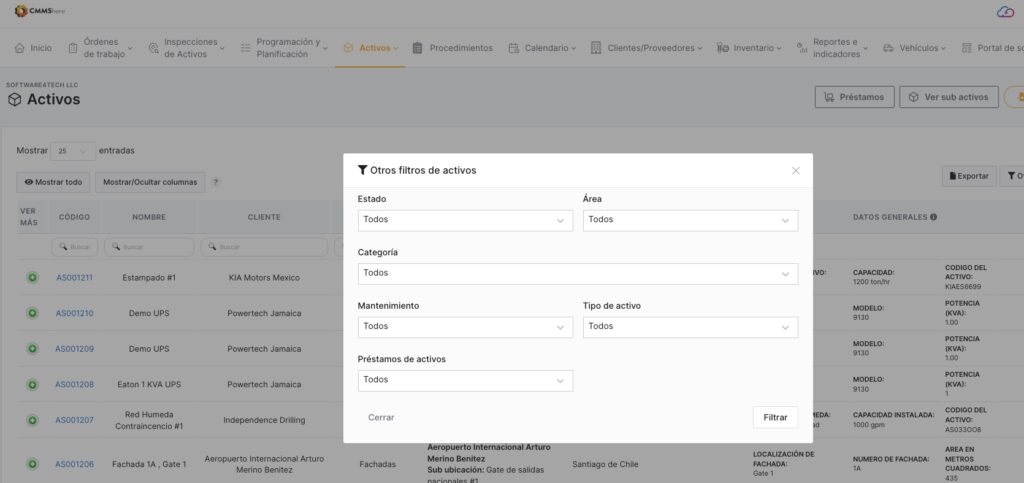
Task: Open the Área dropdown
Action: [689, 220]
